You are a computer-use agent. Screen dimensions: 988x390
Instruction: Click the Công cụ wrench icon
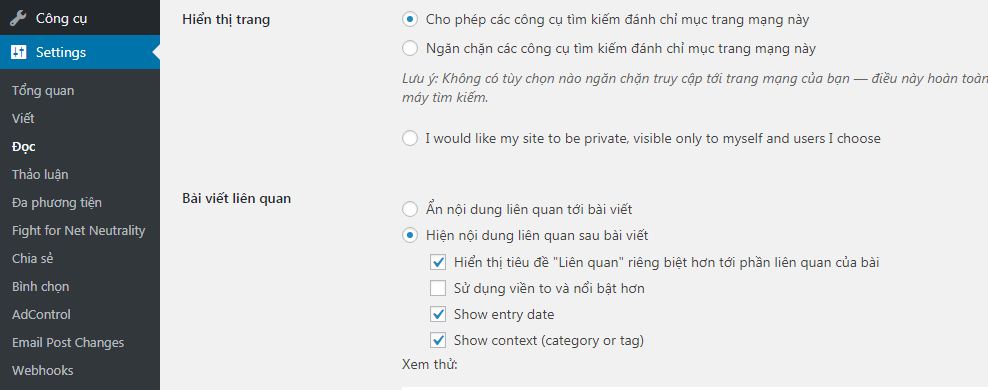click(18, 18)
